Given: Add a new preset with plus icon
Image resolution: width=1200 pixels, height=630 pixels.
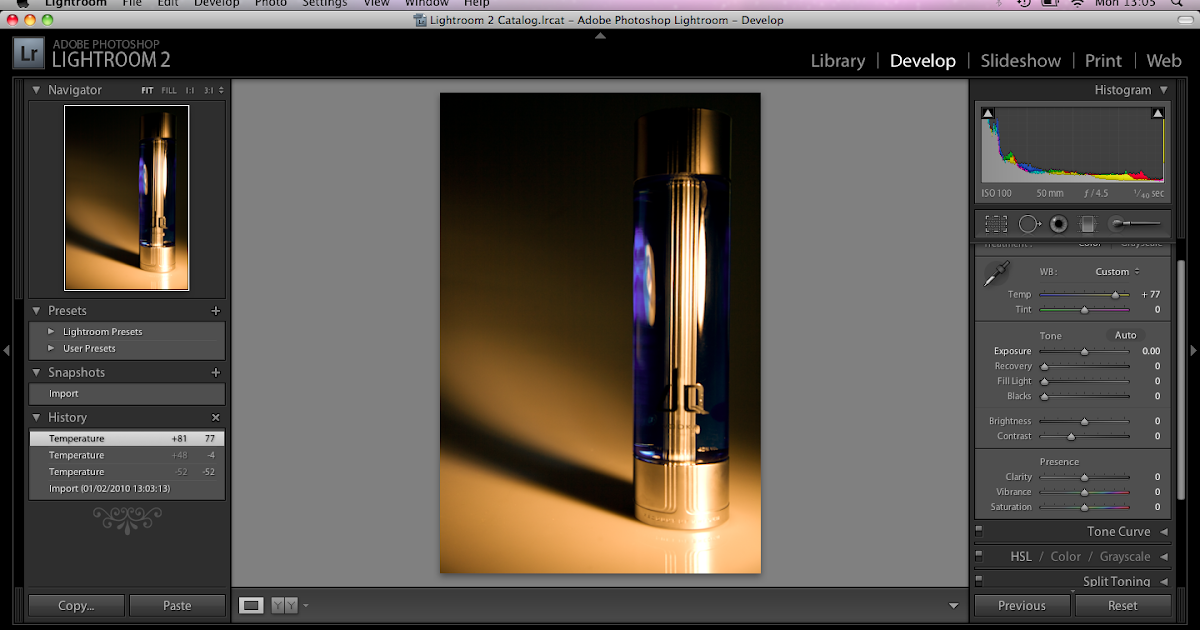Looking at the screenshot, I should (215, 311).
